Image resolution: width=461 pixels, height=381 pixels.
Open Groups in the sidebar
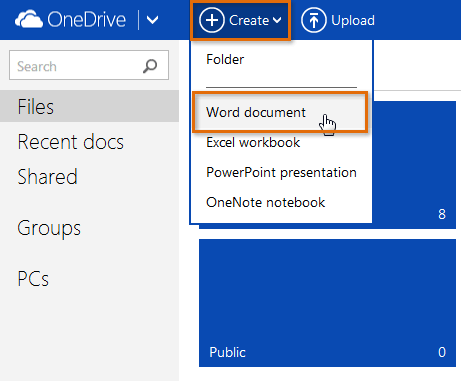(x=49, y=228)
